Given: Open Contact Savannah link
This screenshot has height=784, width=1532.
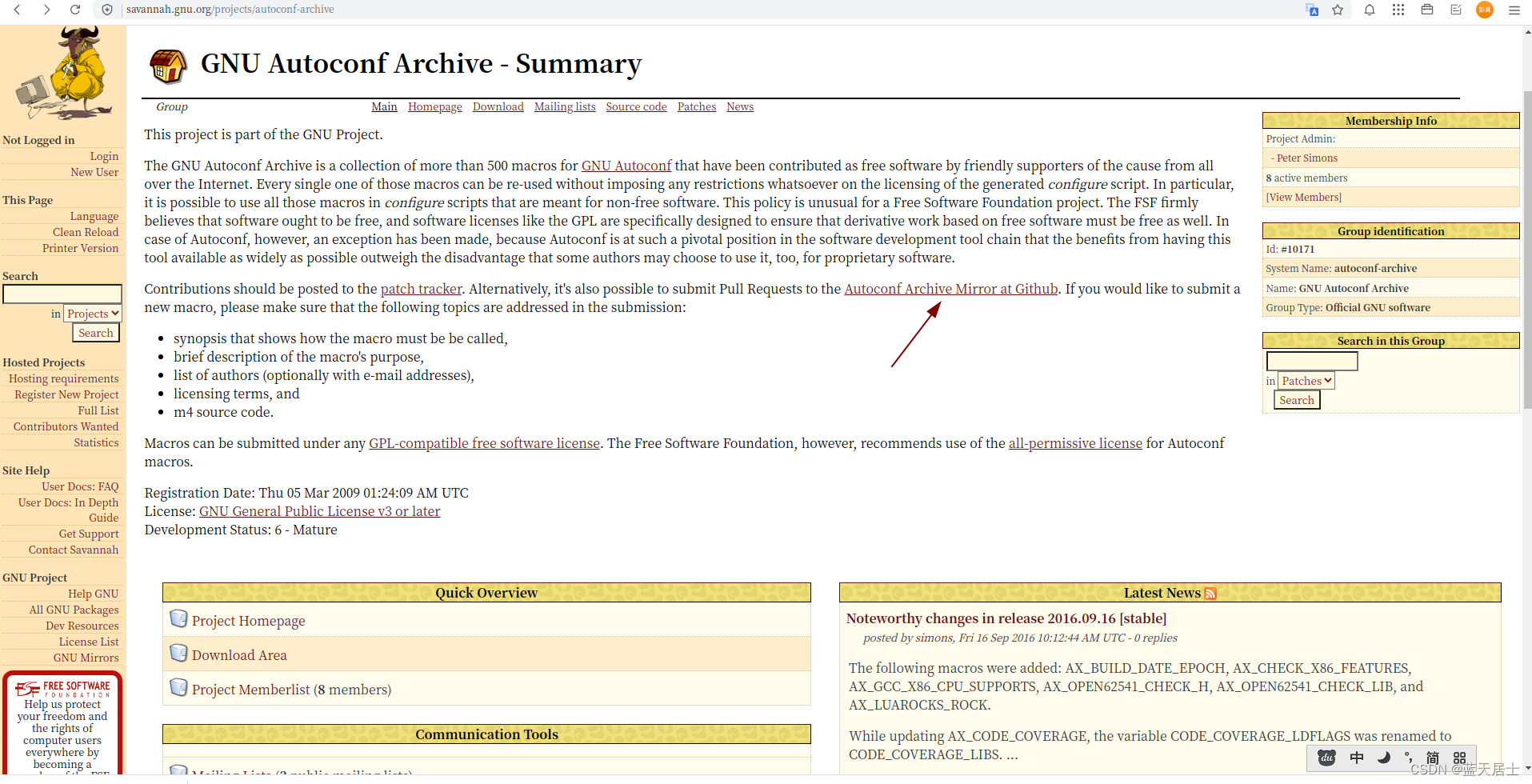Looking at the screenshot, I should [74, 550].
